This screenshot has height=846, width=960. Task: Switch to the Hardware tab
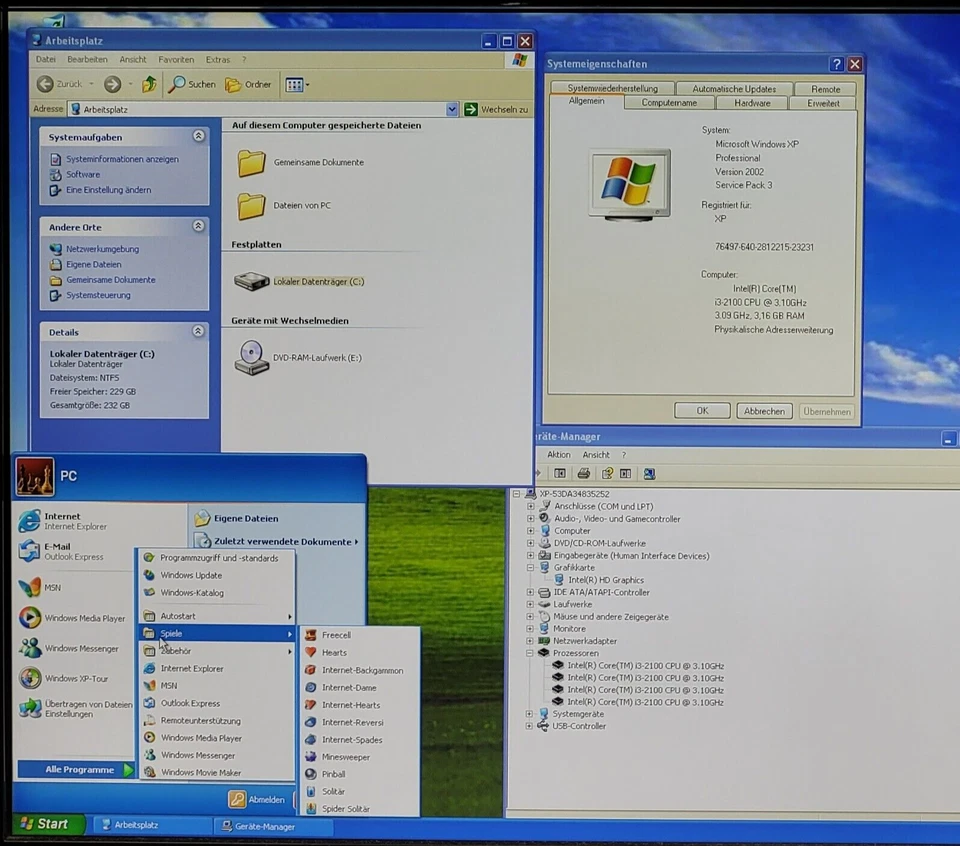tap(752, 103)
